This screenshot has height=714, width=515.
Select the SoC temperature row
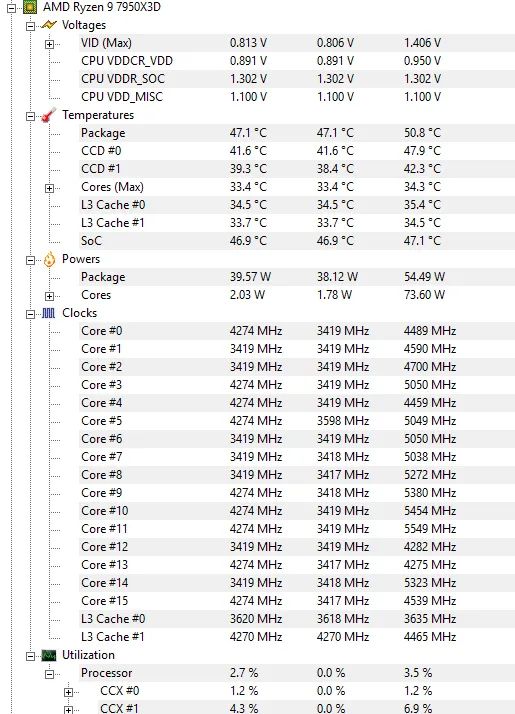click(297, 240)
